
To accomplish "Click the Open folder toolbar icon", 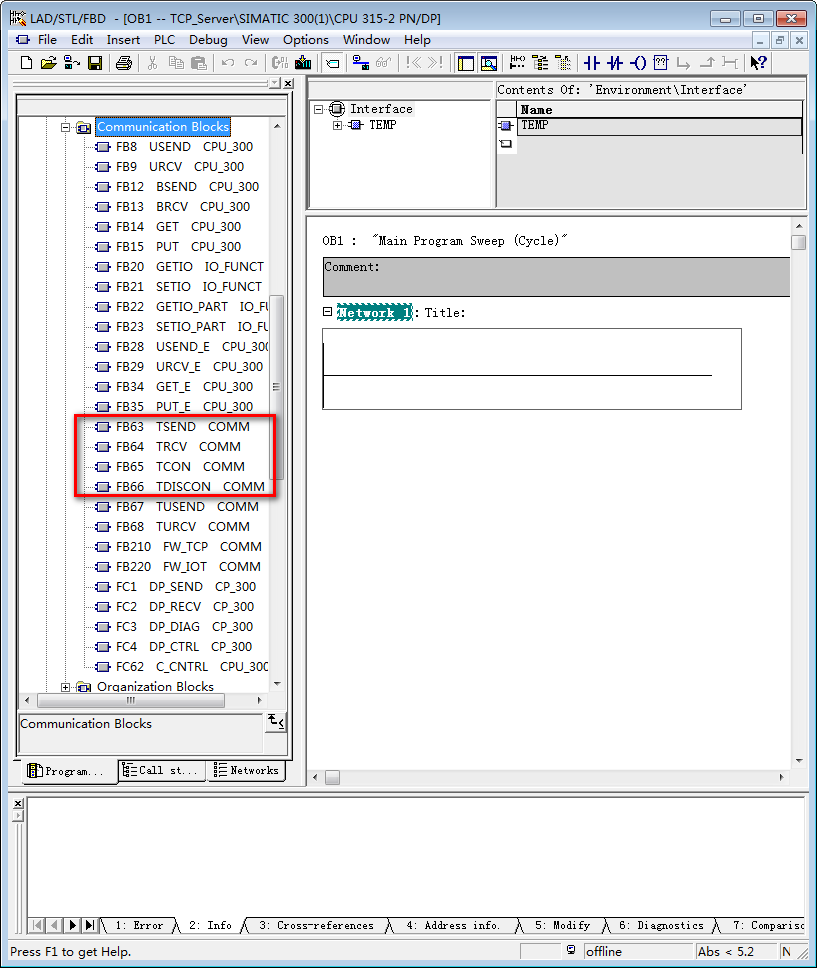I will pos(48,62).
